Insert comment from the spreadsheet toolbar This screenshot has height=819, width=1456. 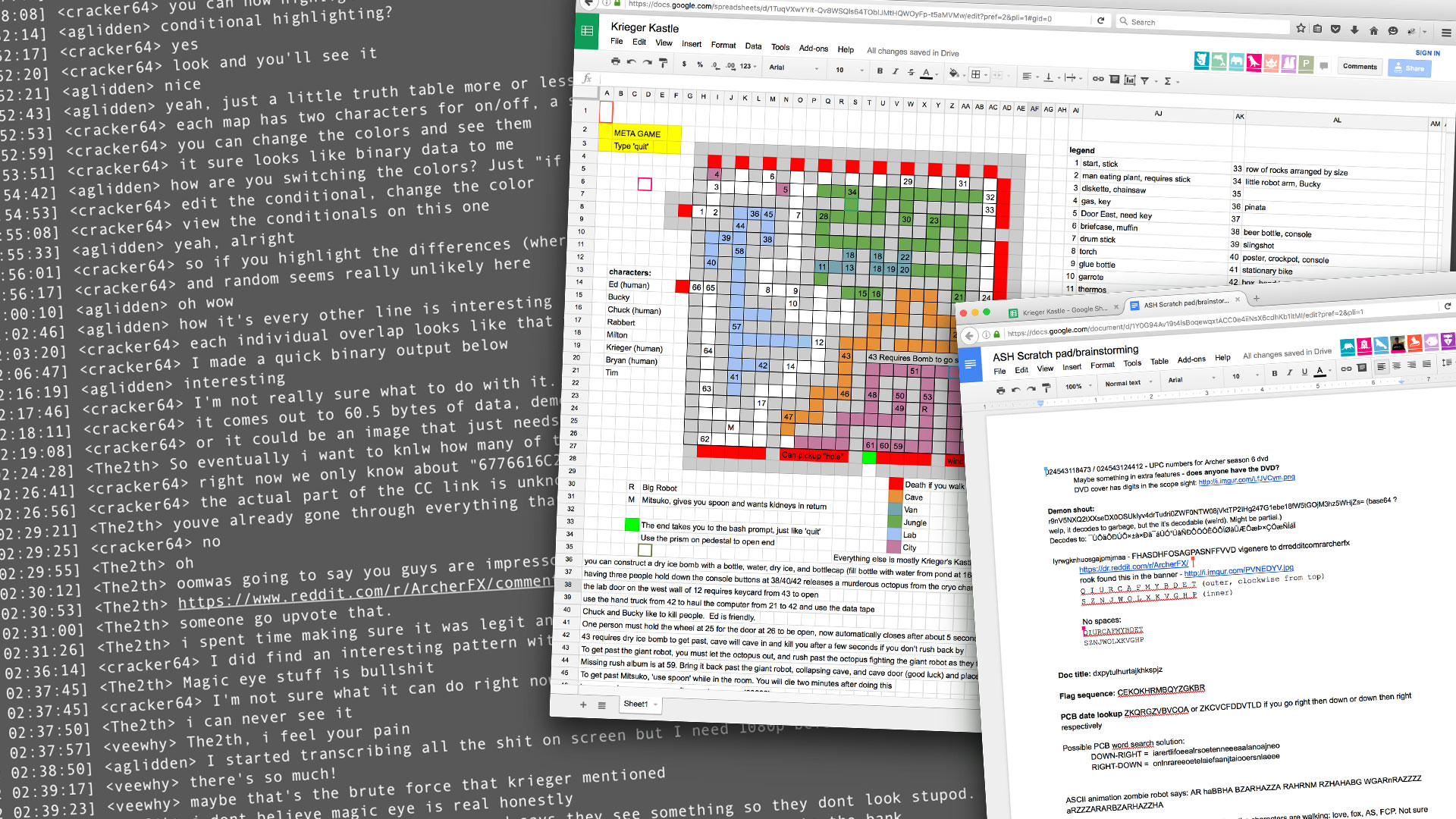1114,79
